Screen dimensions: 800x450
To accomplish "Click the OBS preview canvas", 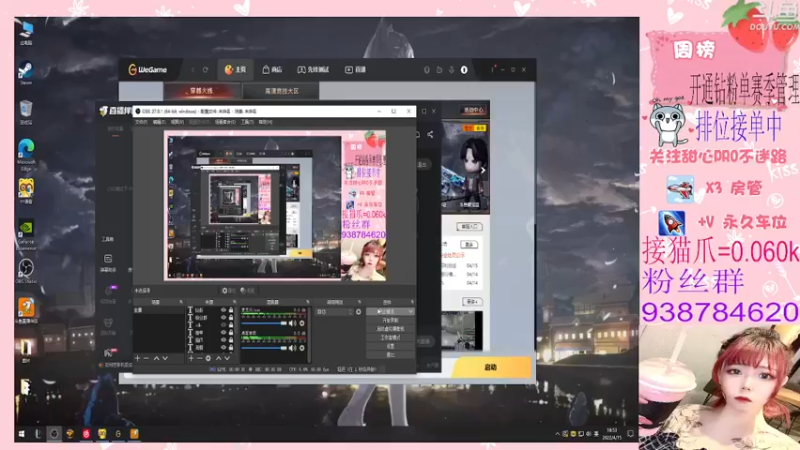I will click(x=274, y=206).
